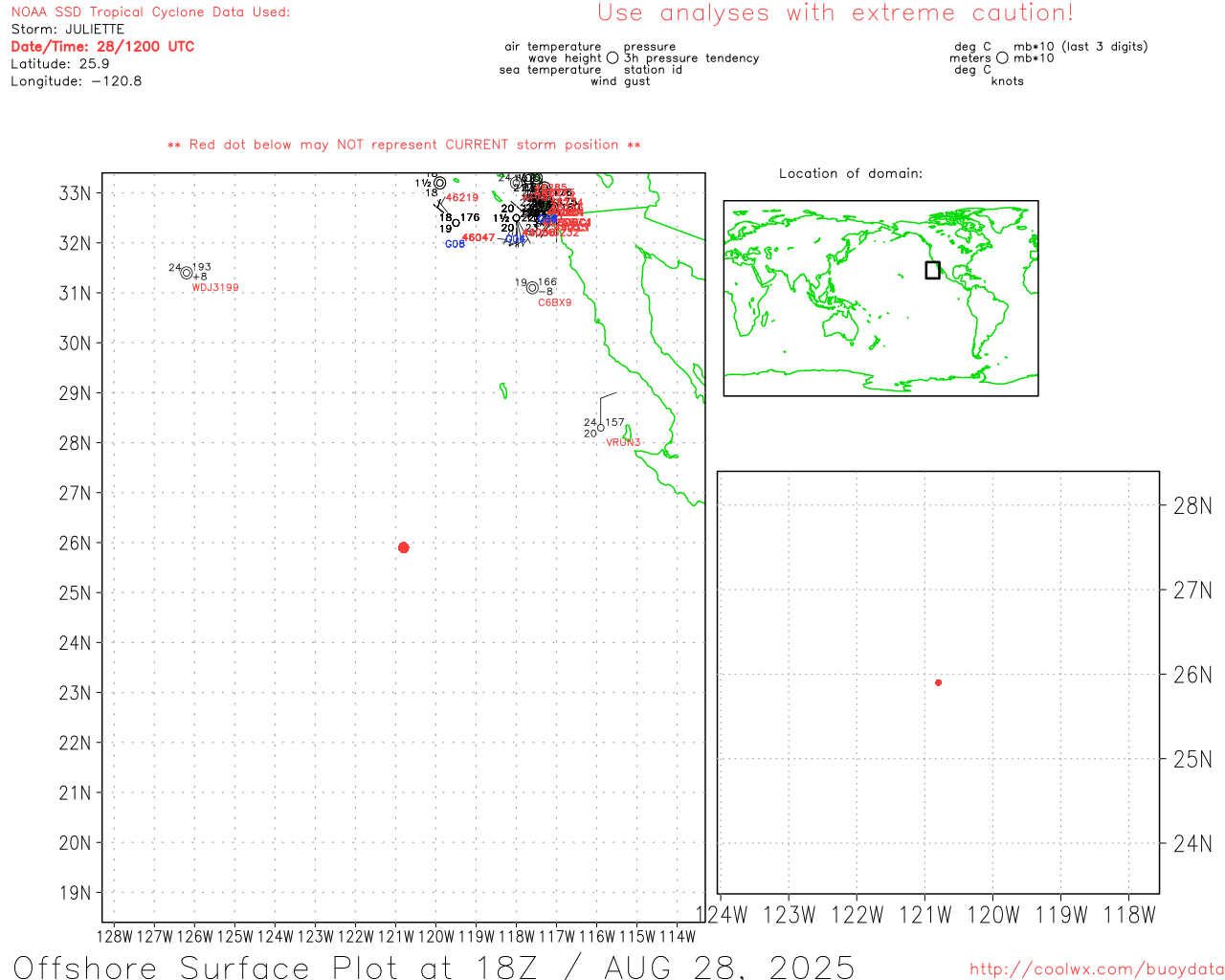Click the 'Location of domain:' caption
The image size is (1225, 980).
[851, 173]
